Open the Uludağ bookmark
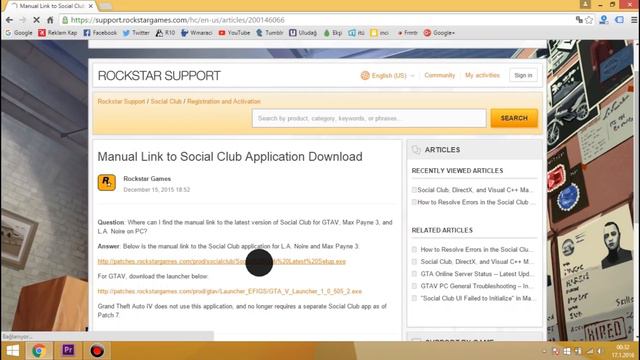Screen dimensions: 640x360 (303, 33)
